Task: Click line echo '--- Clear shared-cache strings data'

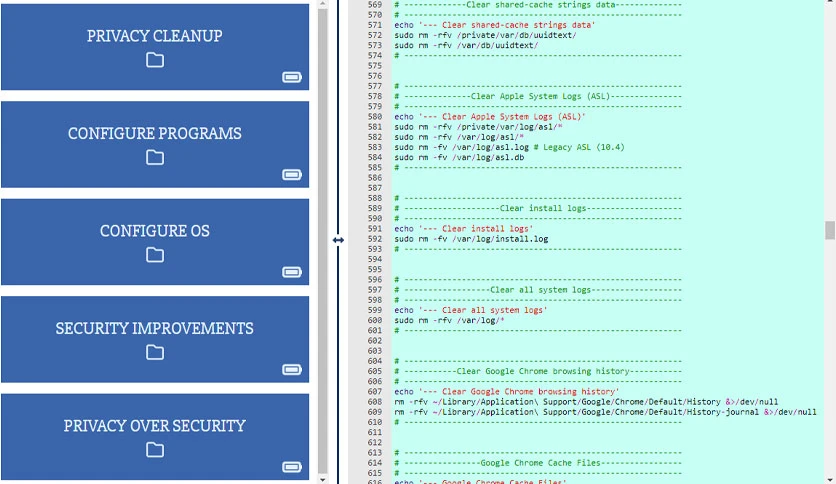Action: pyautogui.click(x=494, y=25)
